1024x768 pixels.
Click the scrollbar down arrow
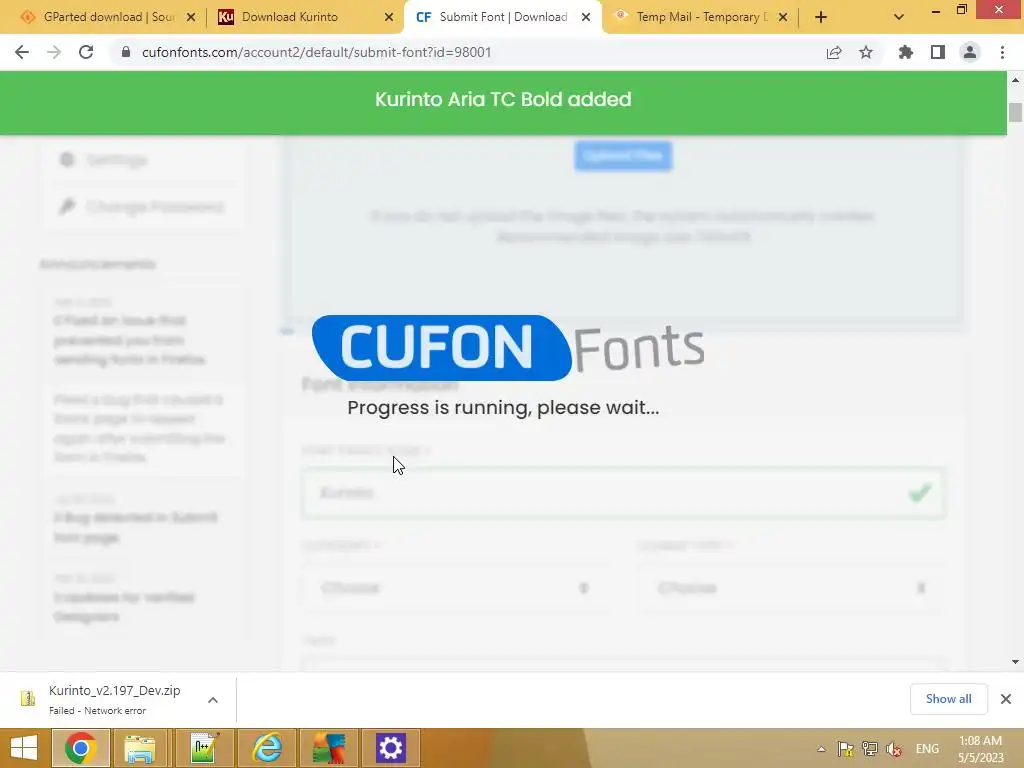click(x=1015, y=662)
